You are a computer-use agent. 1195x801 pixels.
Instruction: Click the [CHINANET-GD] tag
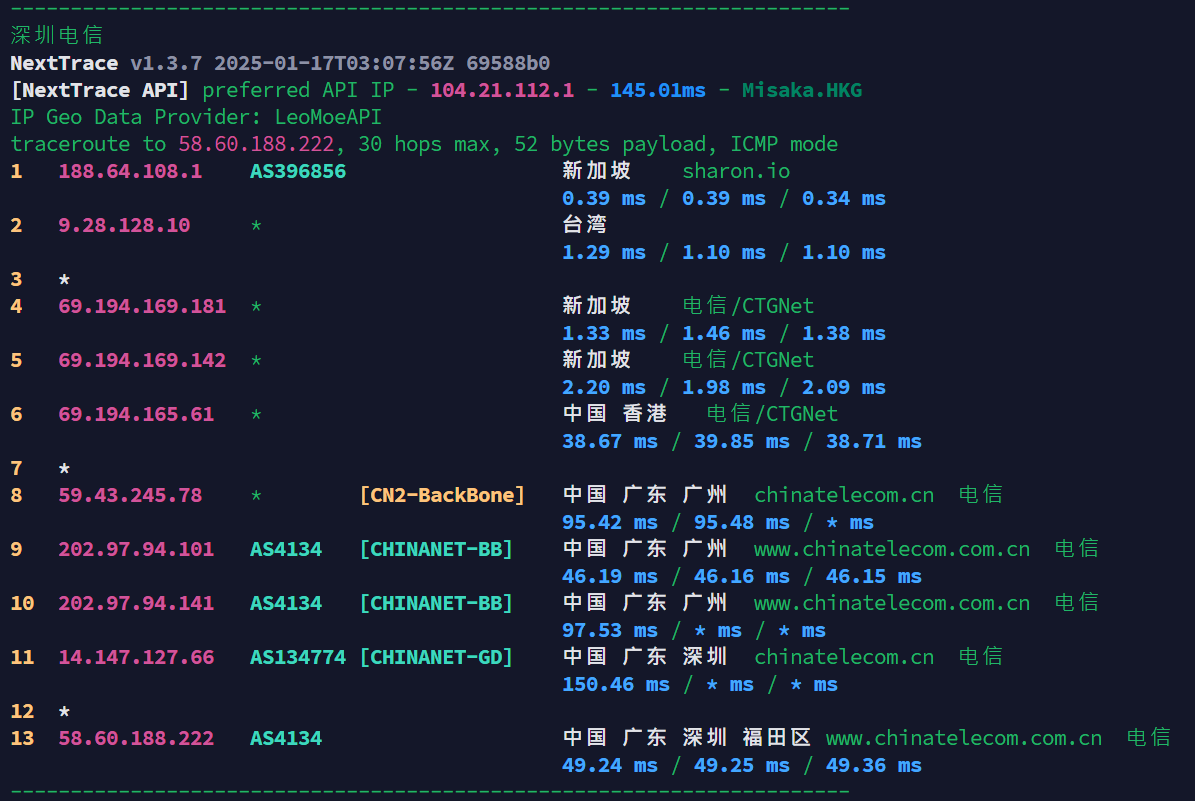(436, 658)
